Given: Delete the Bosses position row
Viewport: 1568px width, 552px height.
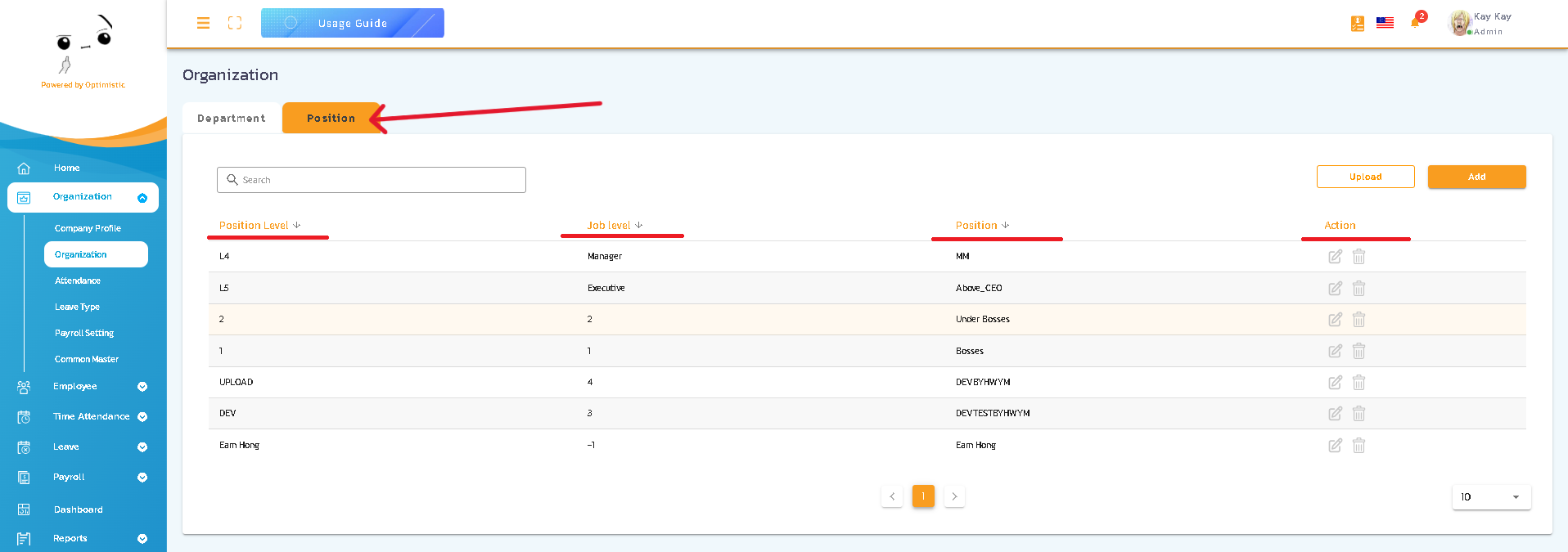Looking at the screenshot, I should tap(1358, 351).
